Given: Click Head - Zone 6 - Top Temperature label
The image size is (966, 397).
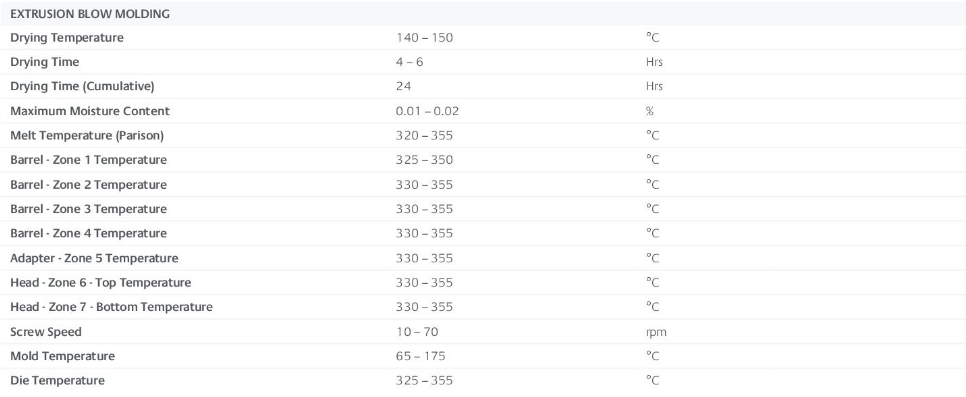Looking at the screenshot, I should (100, 282).
